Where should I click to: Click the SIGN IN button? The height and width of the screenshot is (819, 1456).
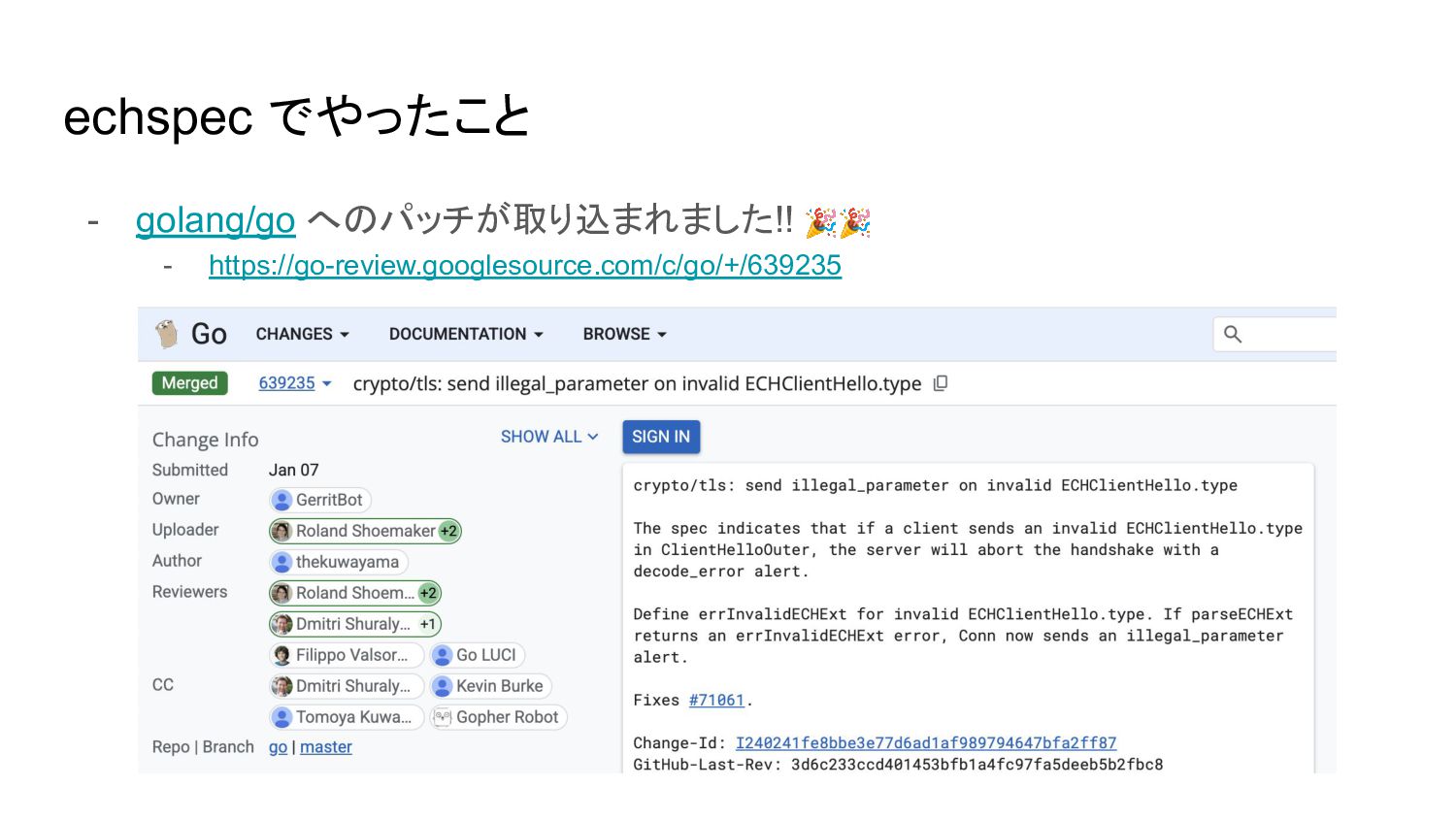[661, 437]
